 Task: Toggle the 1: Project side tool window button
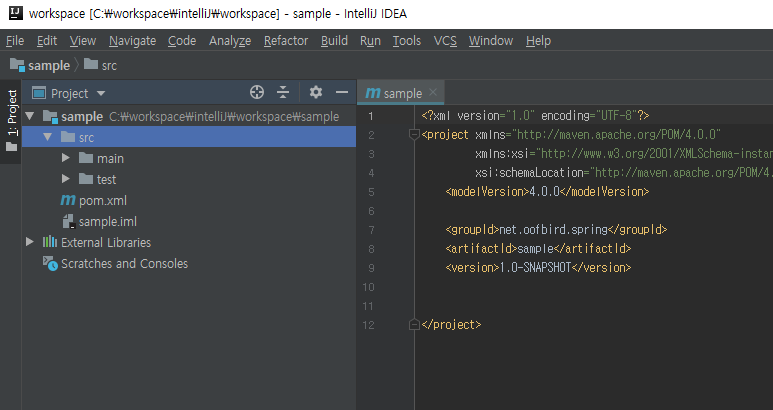(x=11, y=121)
